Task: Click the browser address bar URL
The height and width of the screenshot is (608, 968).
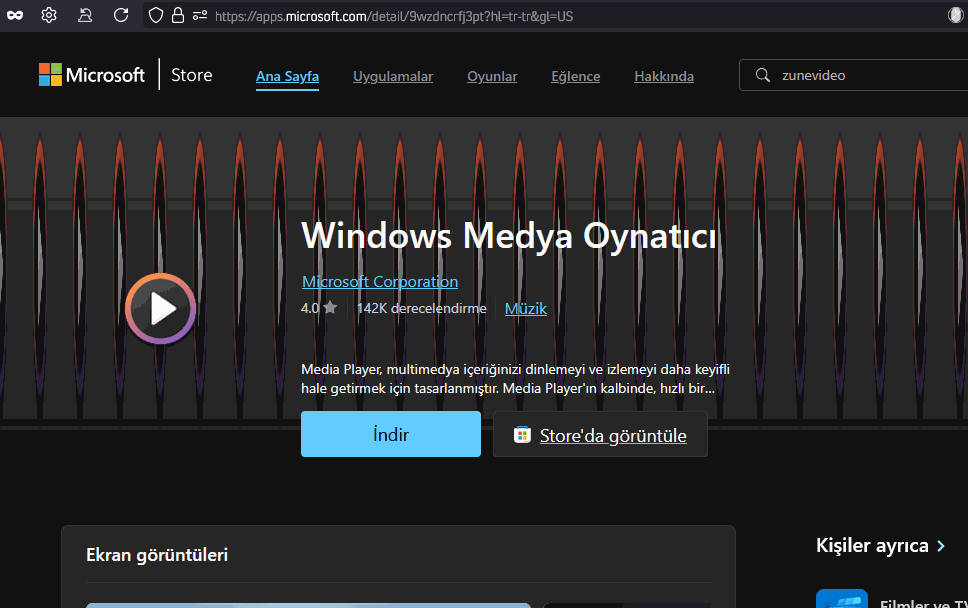Action: tap(394, 16)
